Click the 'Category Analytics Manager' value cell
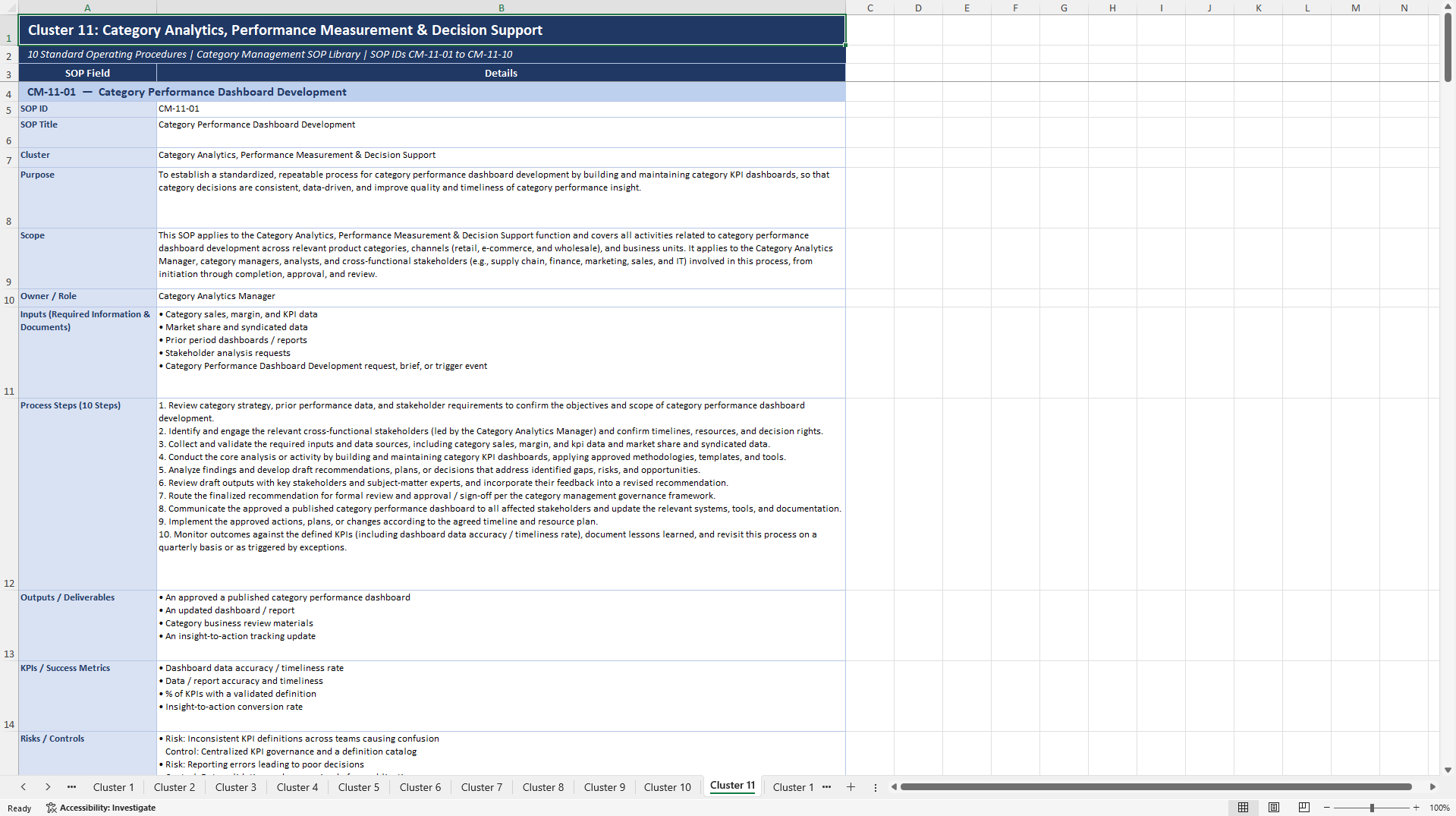The height and width of the screenshot is (816, 1456). [501, 298]
